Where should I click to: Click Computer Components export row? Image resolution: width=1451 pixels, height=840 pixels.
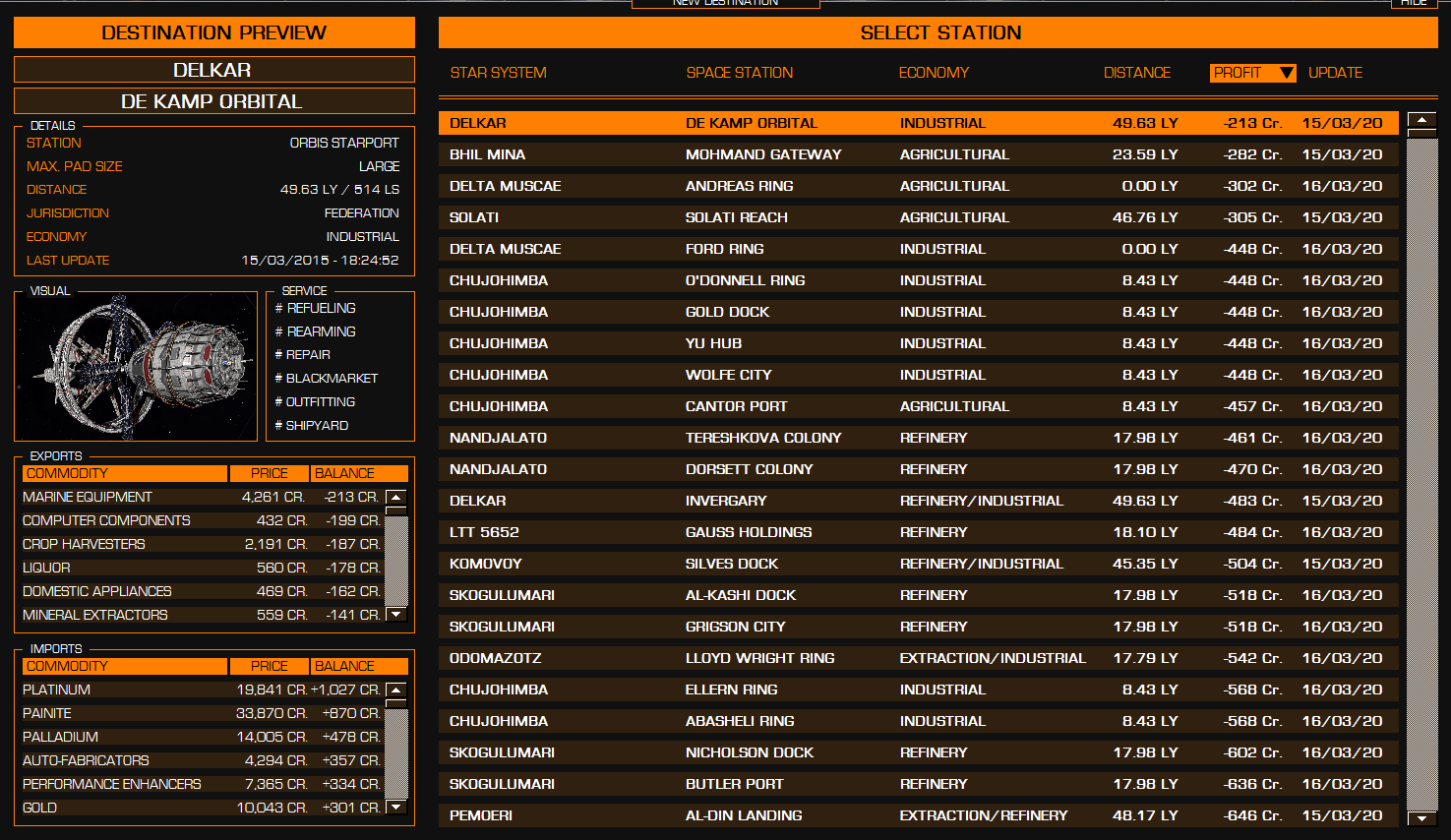click(202, 520)
